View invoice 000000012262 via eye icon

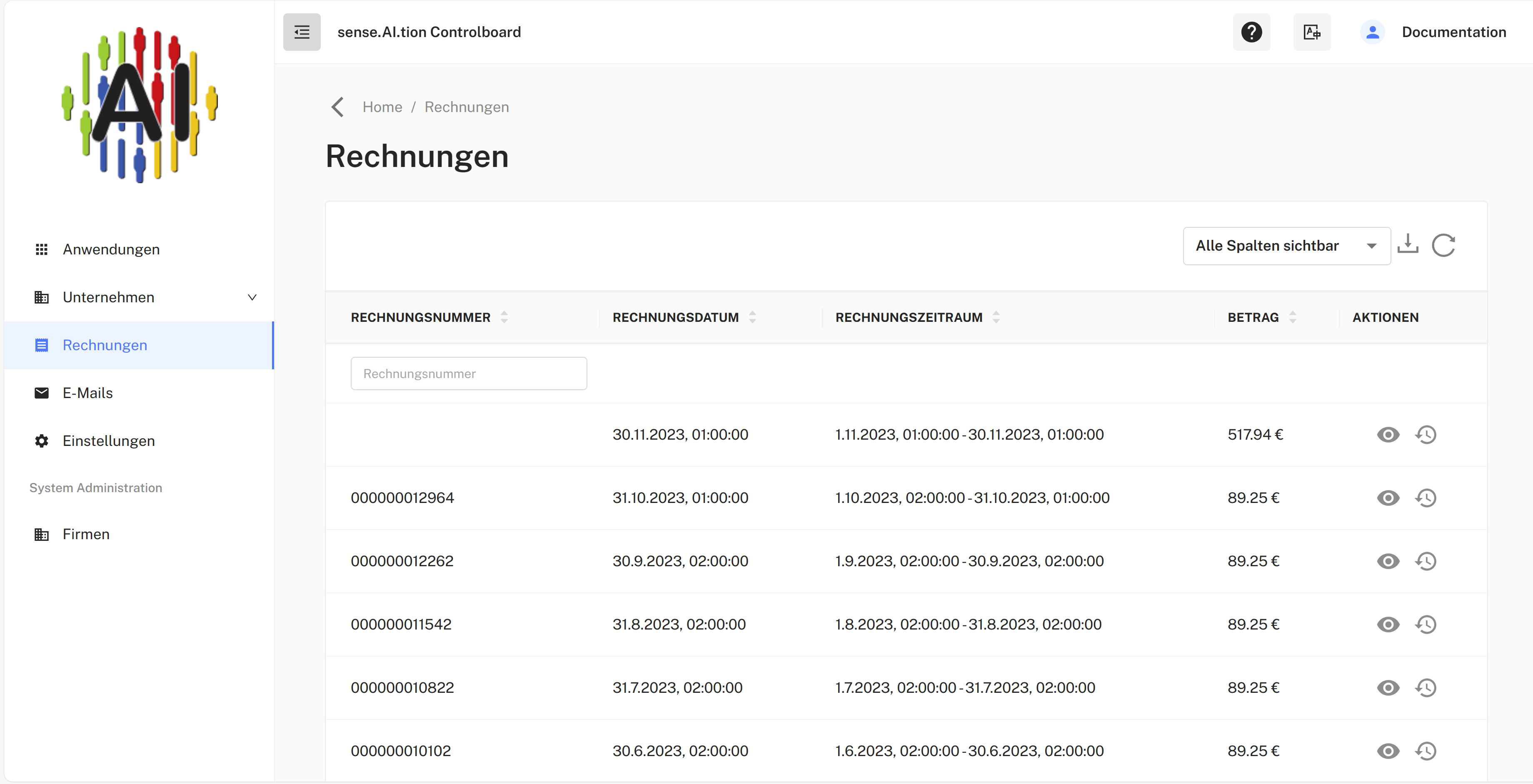tap(1388, 561)
